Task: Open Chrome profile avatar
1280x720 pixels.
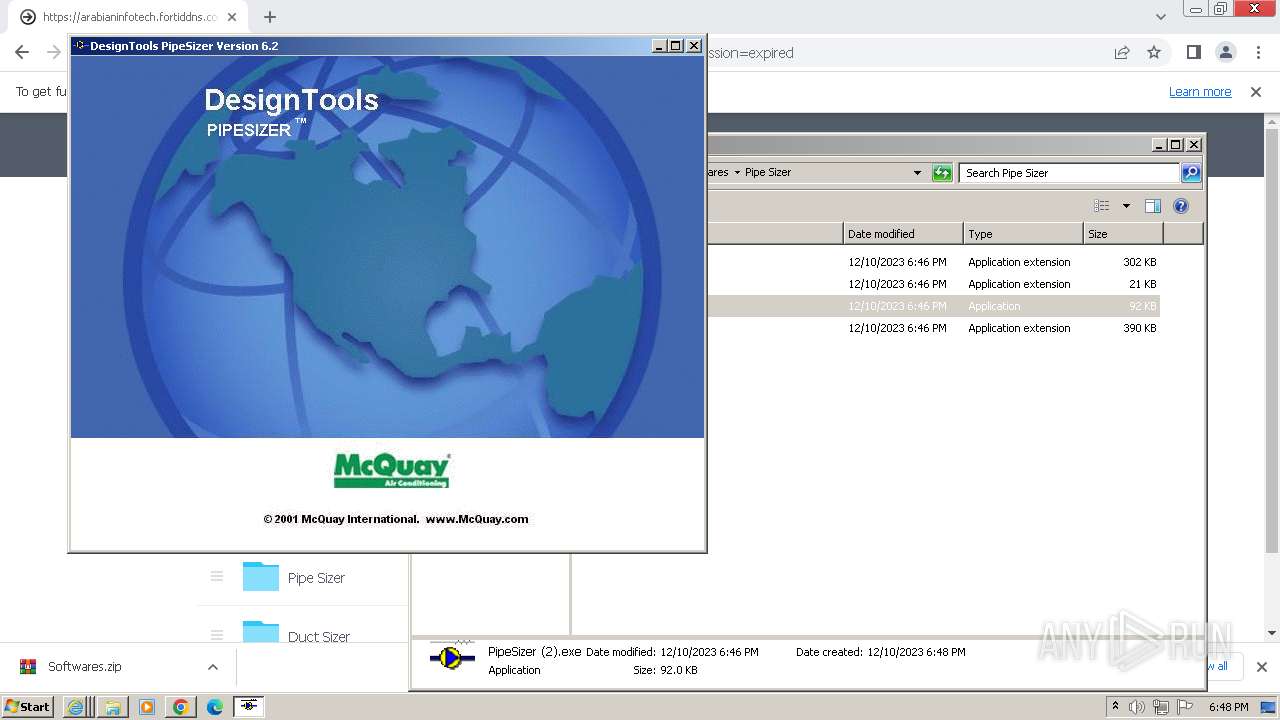Action: click(x=1225, y=53)
